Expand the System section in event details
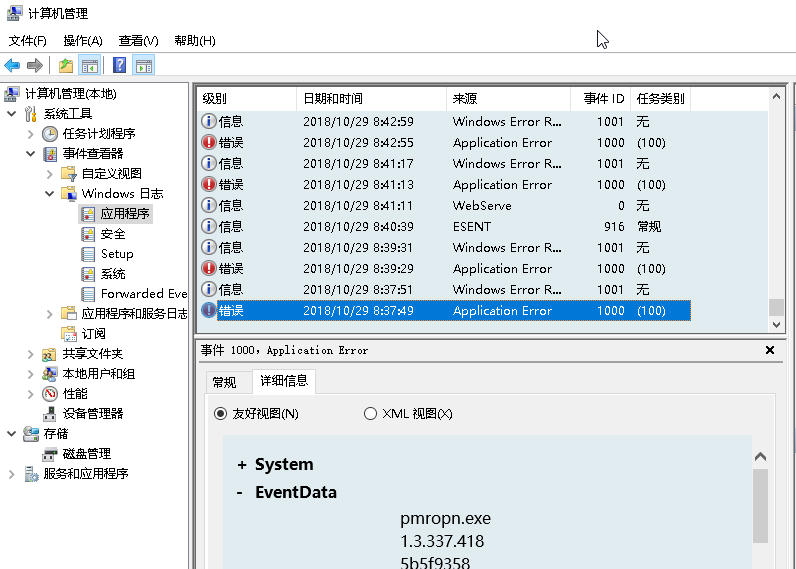This screenshot has width=796, height=569. (242, 464)
